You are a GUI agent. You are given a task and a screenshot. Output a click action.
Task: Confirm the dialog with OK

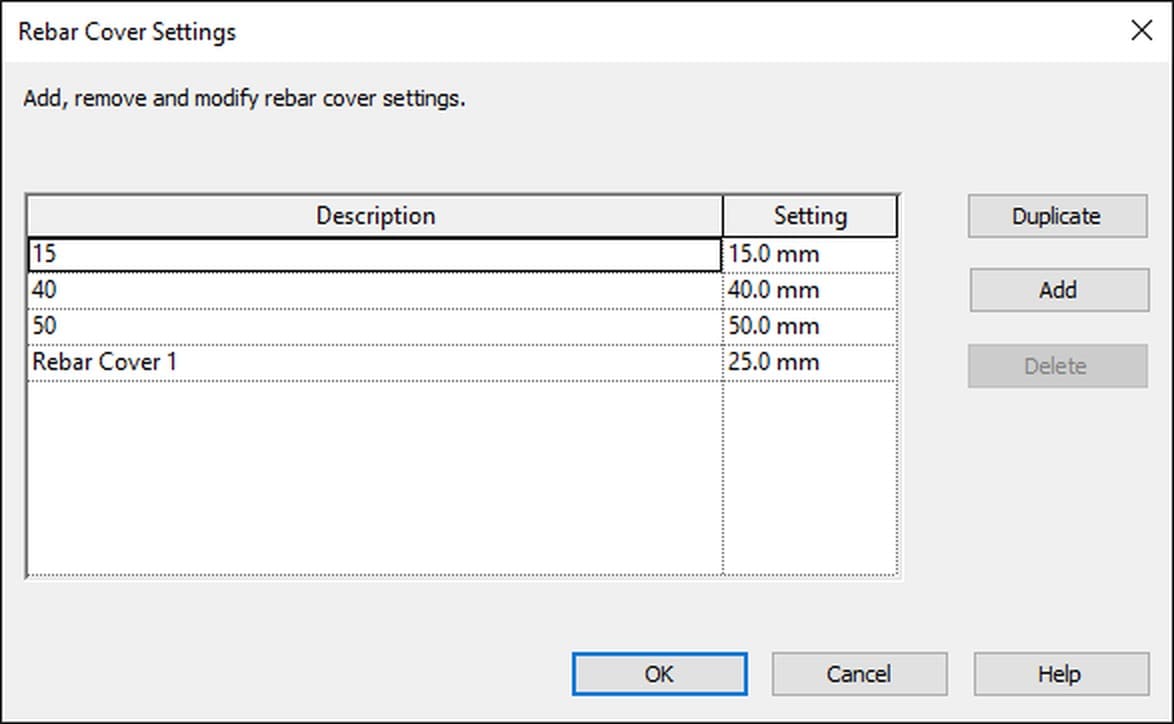click(660, 674)
